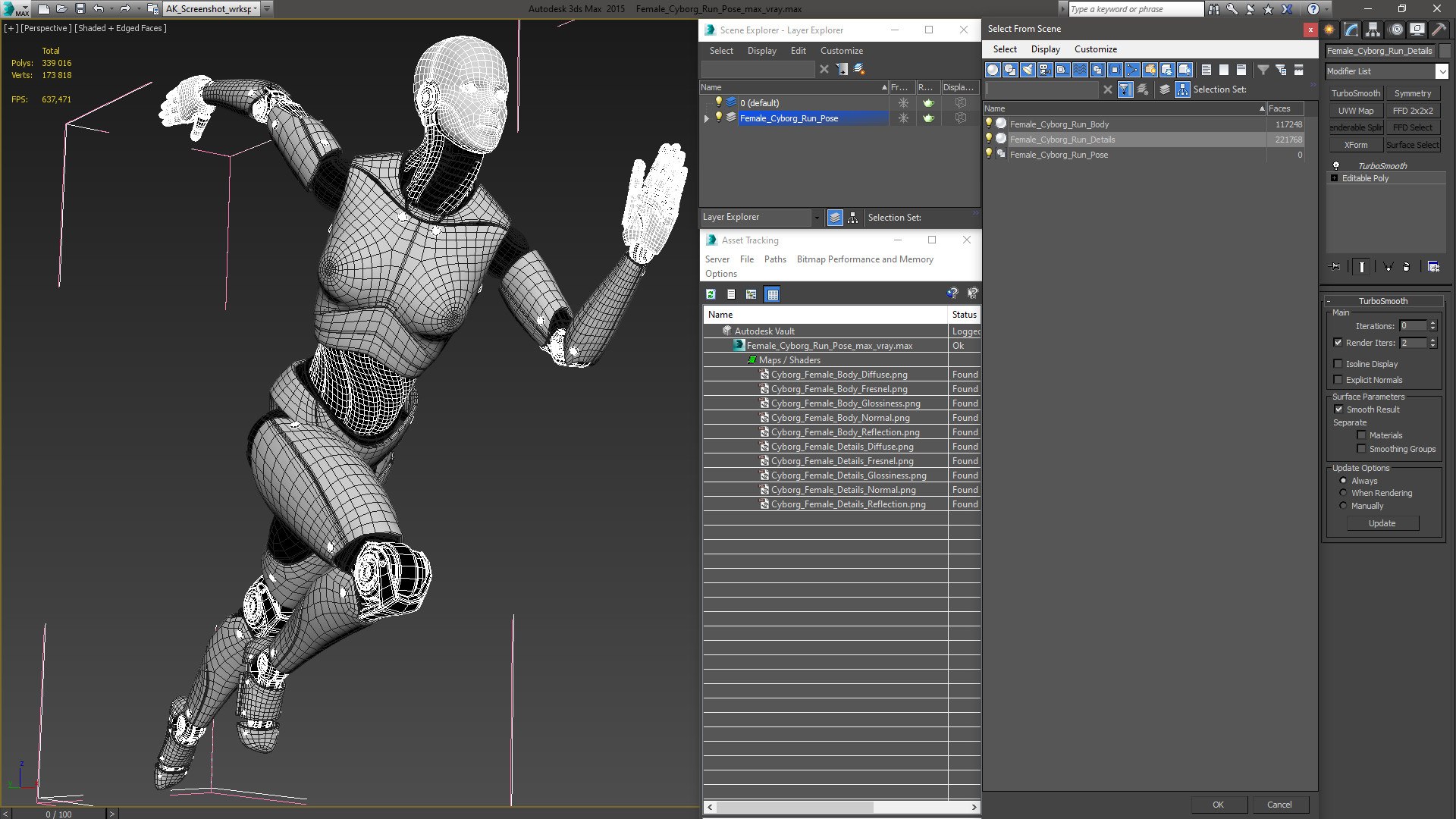Screen dimensions: 1456x819
Task: Open the 3ds Max application menu
Action: 15,9
